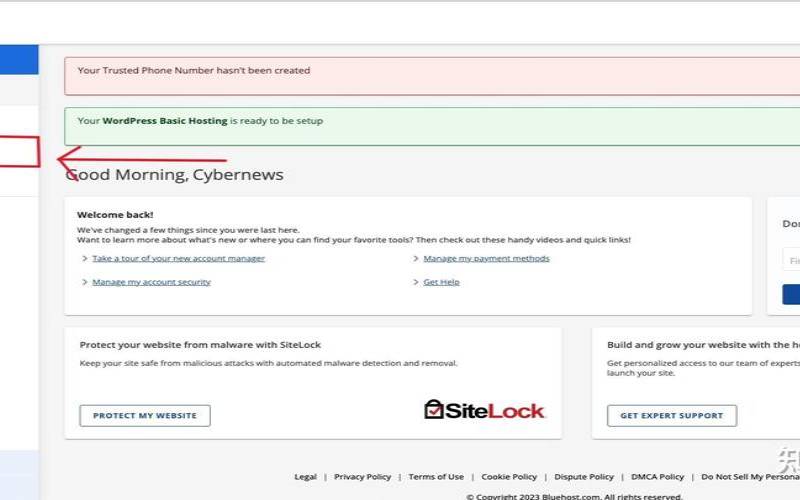The width and height of the screenshot is (800, 500).
Task: Click the Protect your website from malware heading
Action: pos(200,345)
